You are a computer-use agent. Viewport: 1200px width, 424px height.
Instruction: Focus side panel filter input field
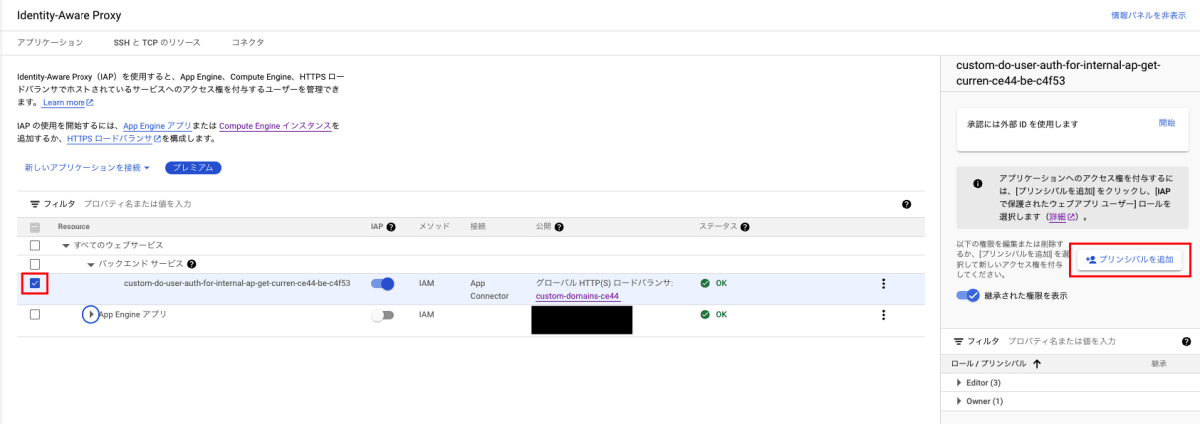coord(1090,342)
